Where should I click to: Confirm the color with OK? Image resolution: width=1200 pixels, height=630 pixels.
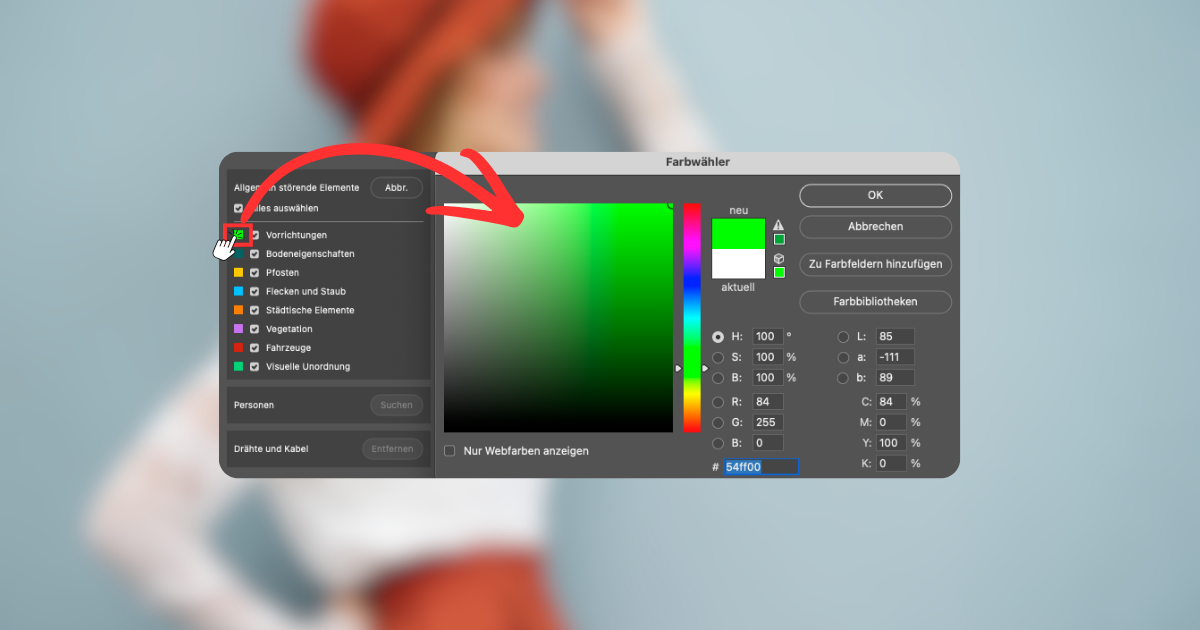coord(875,195)
